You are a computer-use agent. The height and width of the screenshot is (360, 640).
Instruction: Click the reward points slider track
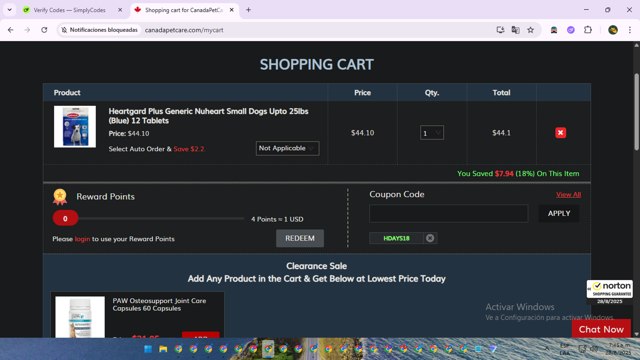click(x=161, y=219)
